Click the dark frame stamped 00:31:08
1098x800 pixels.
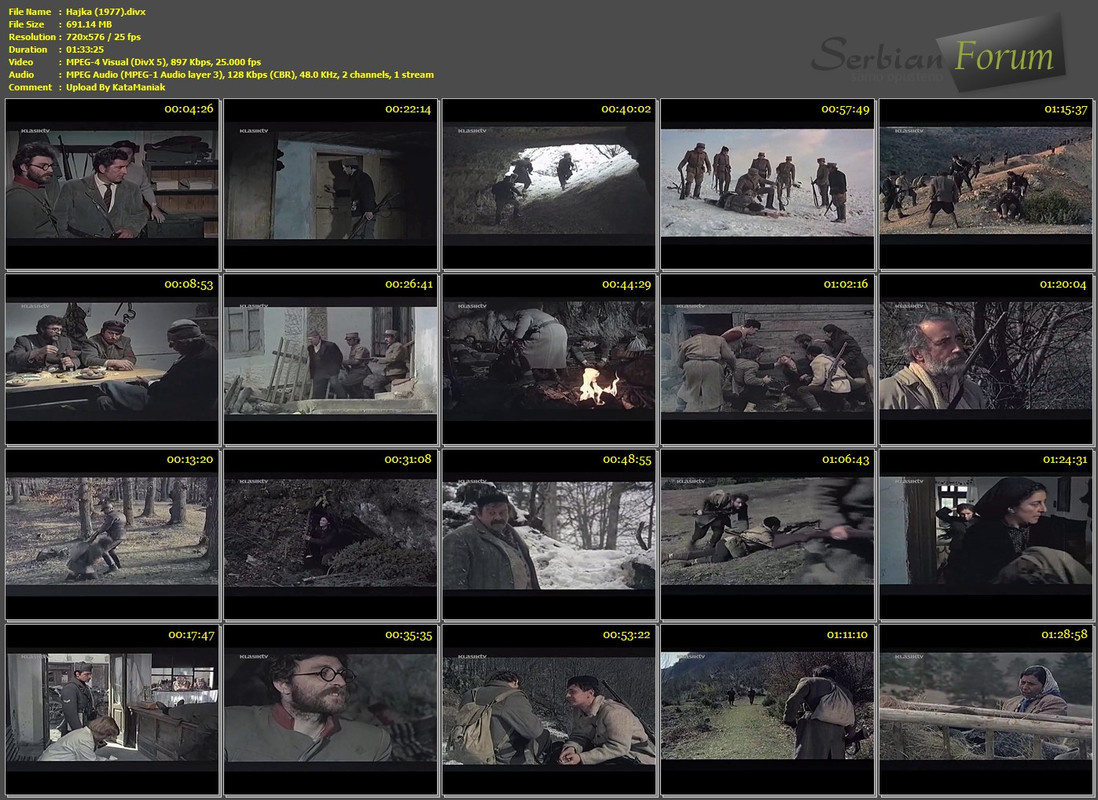pyautogui.click(x=331, y=535)
